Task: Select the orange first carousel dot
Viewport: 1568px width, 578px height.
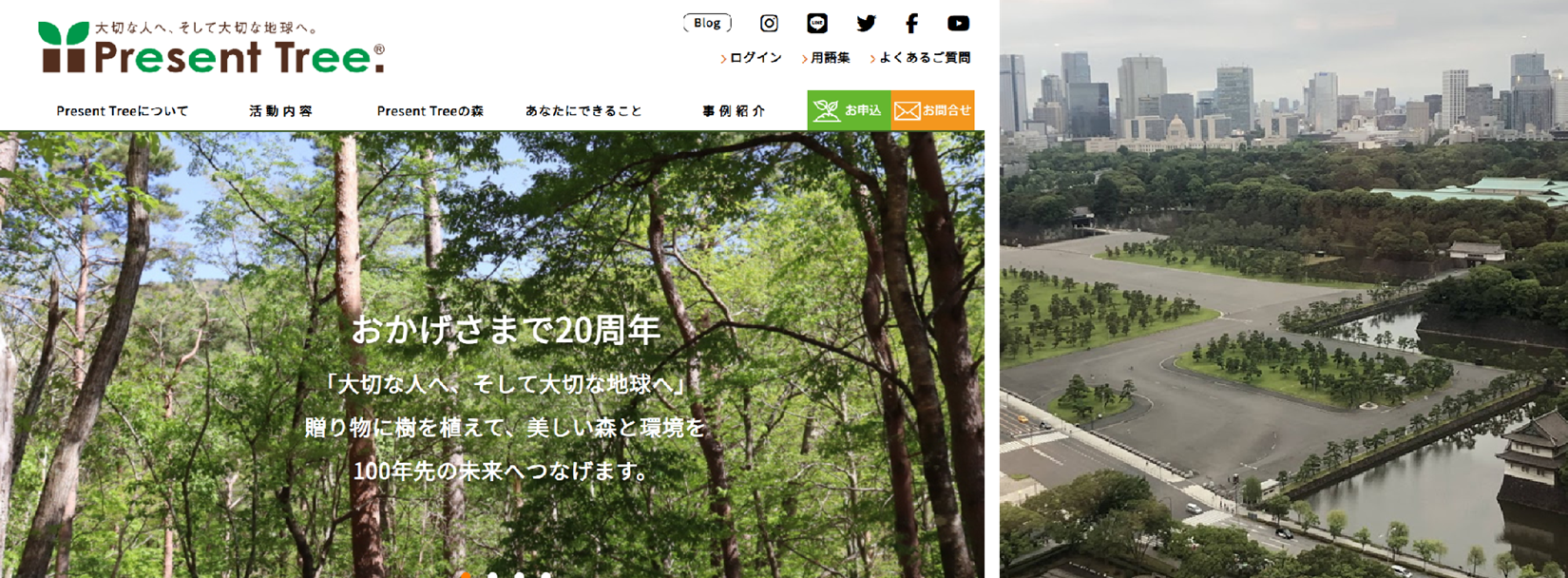Action: [x=465, y=574]
